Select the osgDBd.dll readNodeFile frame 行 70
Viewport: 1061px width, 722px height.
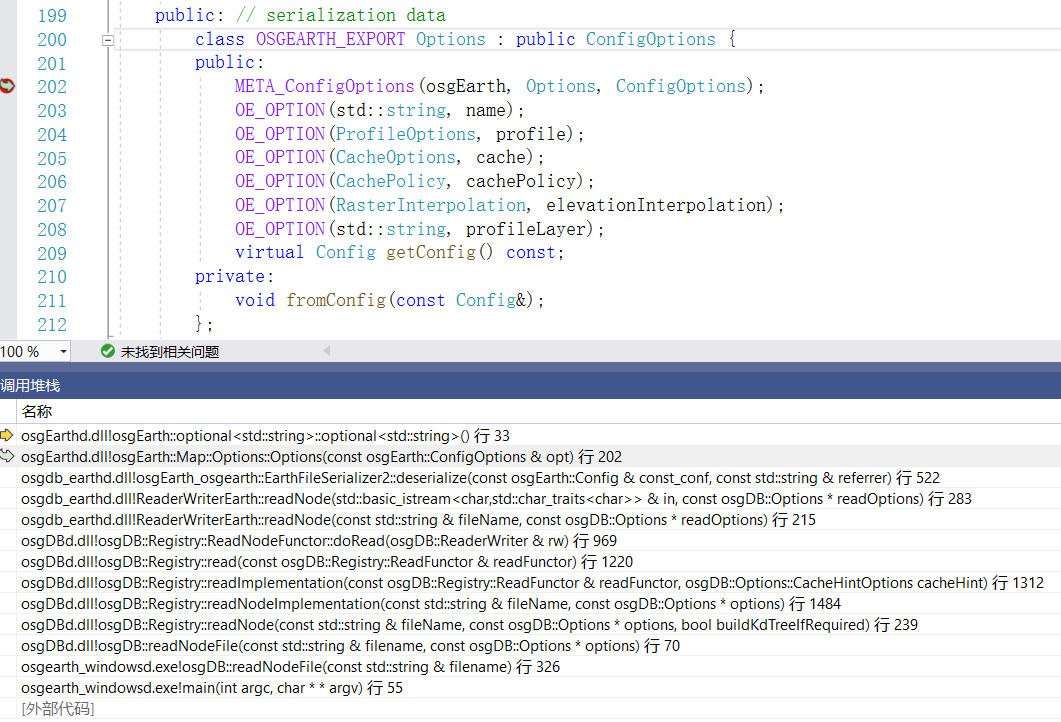click(351, 646)
